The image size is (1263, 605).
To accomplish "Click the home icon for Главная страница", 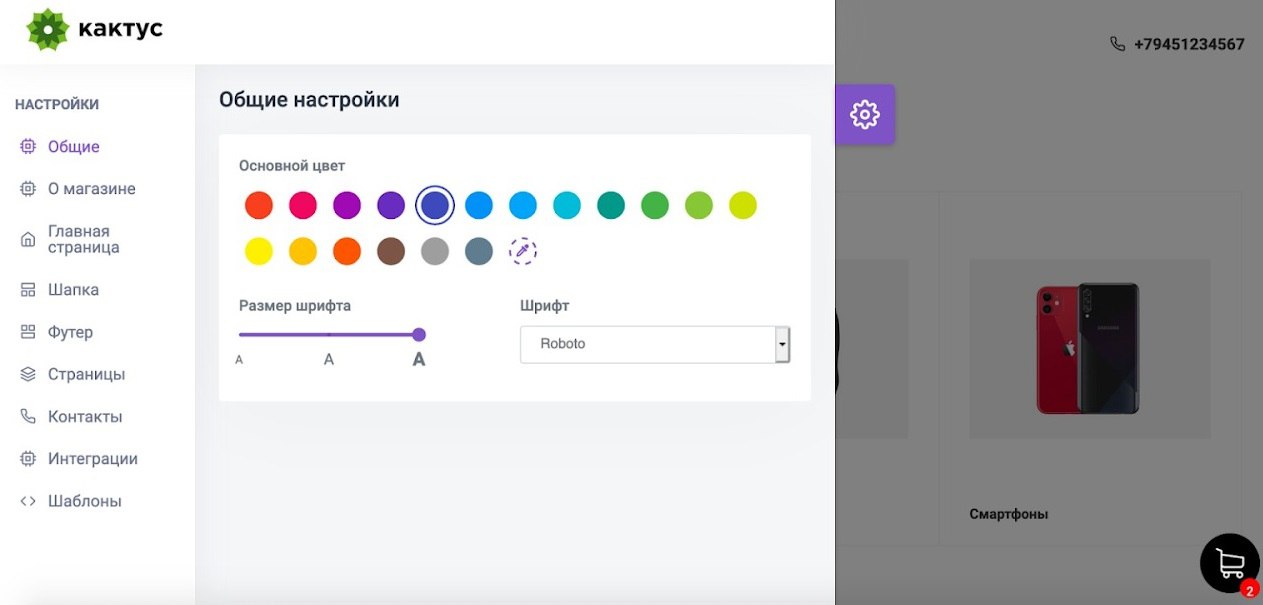I will 28,239.
